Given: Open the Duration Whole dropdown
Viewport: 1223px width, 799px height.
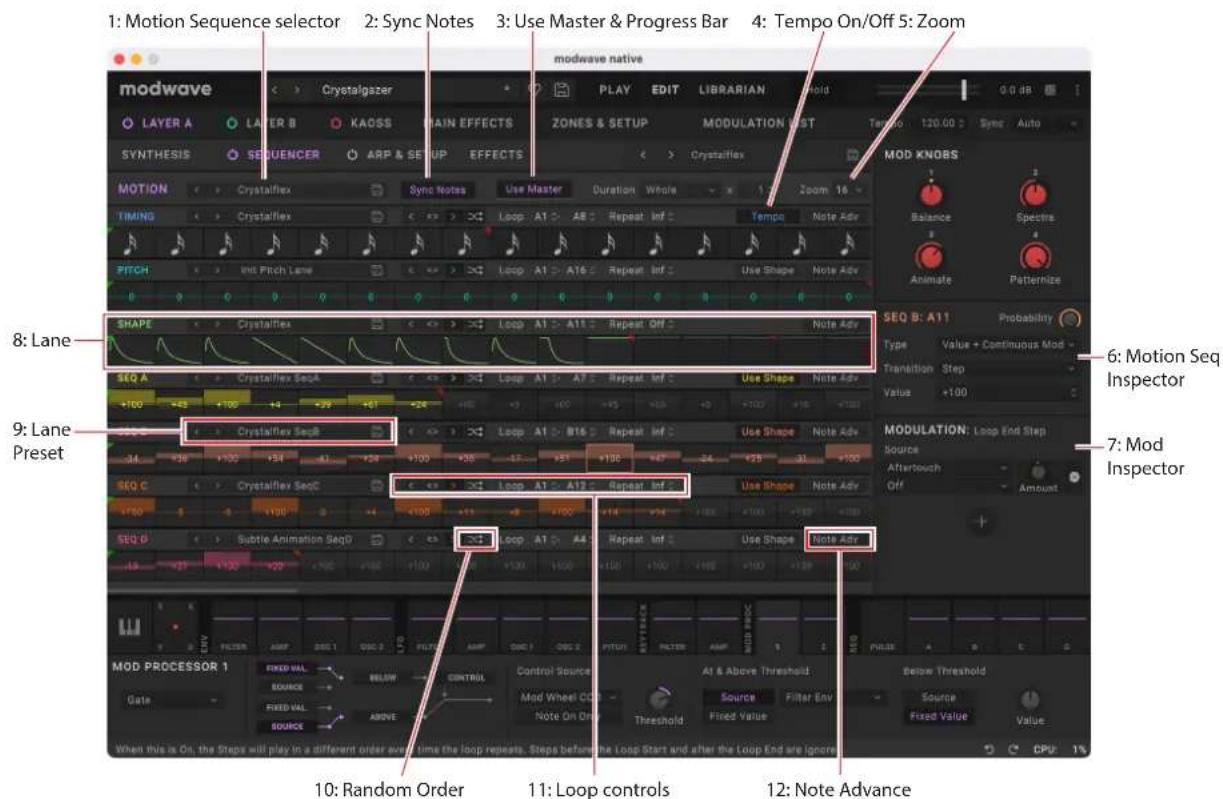Looking at the screenshot, I should [x=682, y=189].
